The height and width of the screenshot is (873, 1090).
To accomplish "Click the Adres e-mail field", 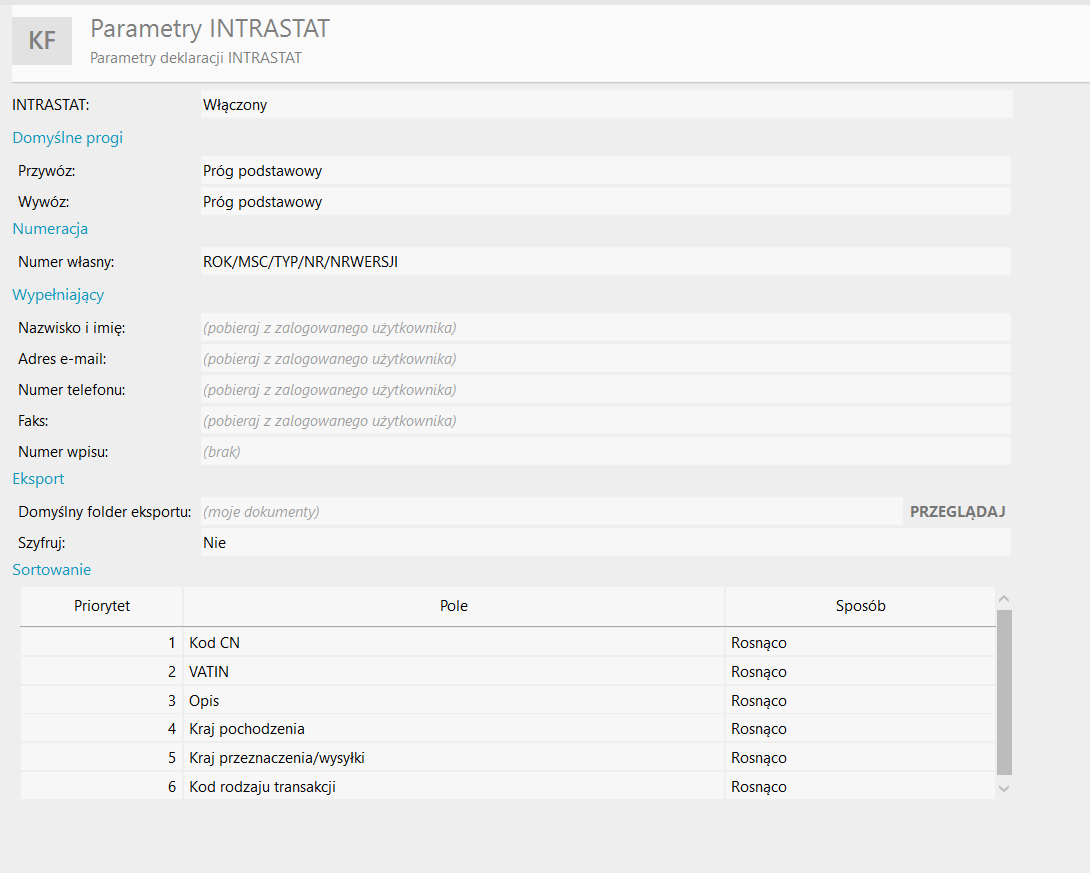I will [606, 359].
